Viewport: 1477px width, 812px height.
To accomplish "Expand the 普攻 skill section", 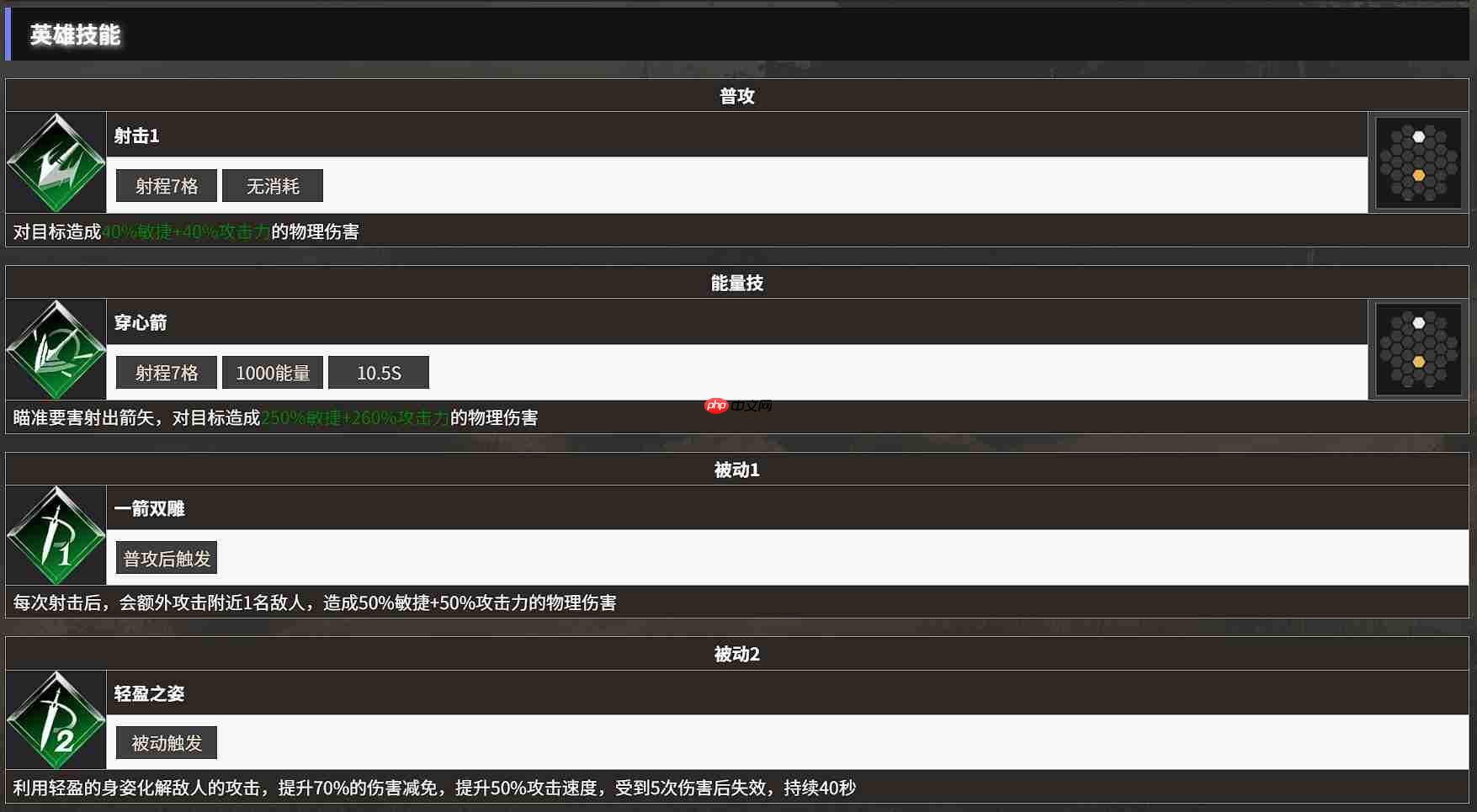I will (x=738, y=95).
